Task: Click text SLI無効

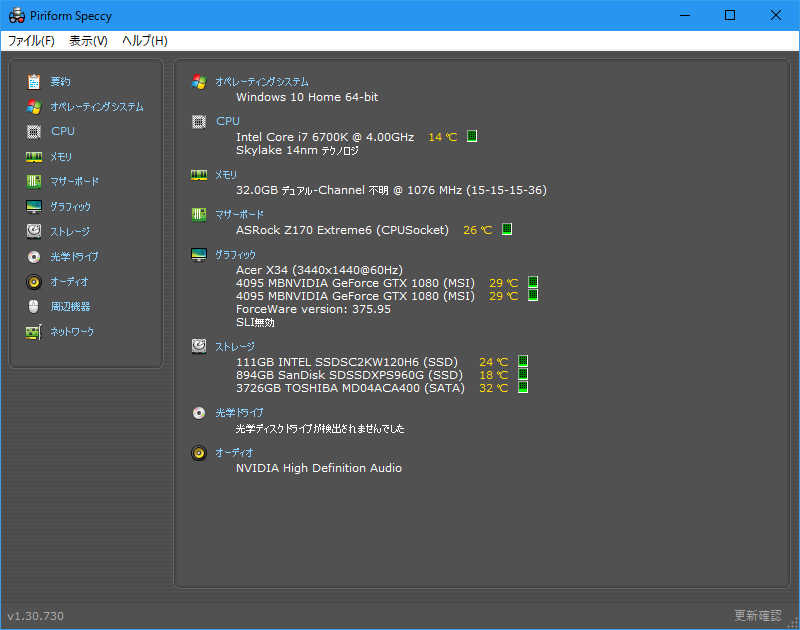Action: pyautogui.click(x=256, y=322)
